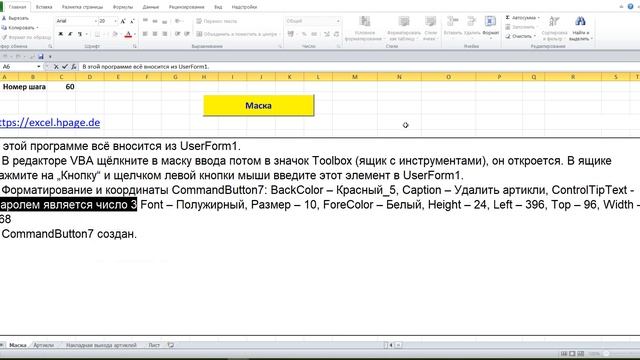Image resolution: width=640 pixels, height=360 pixels.
Task: Open the font size dropdown showing 20
Action: 116,21
